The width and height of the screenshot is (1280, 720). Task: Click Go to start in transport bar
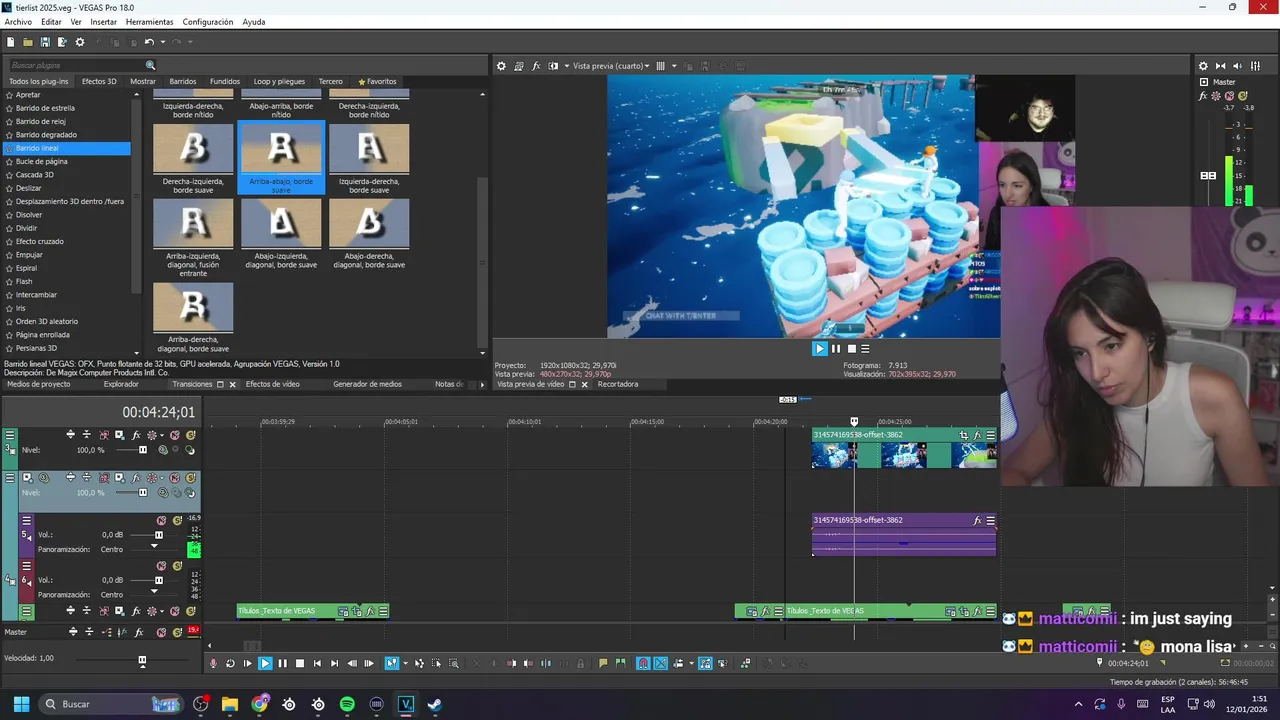317,663
